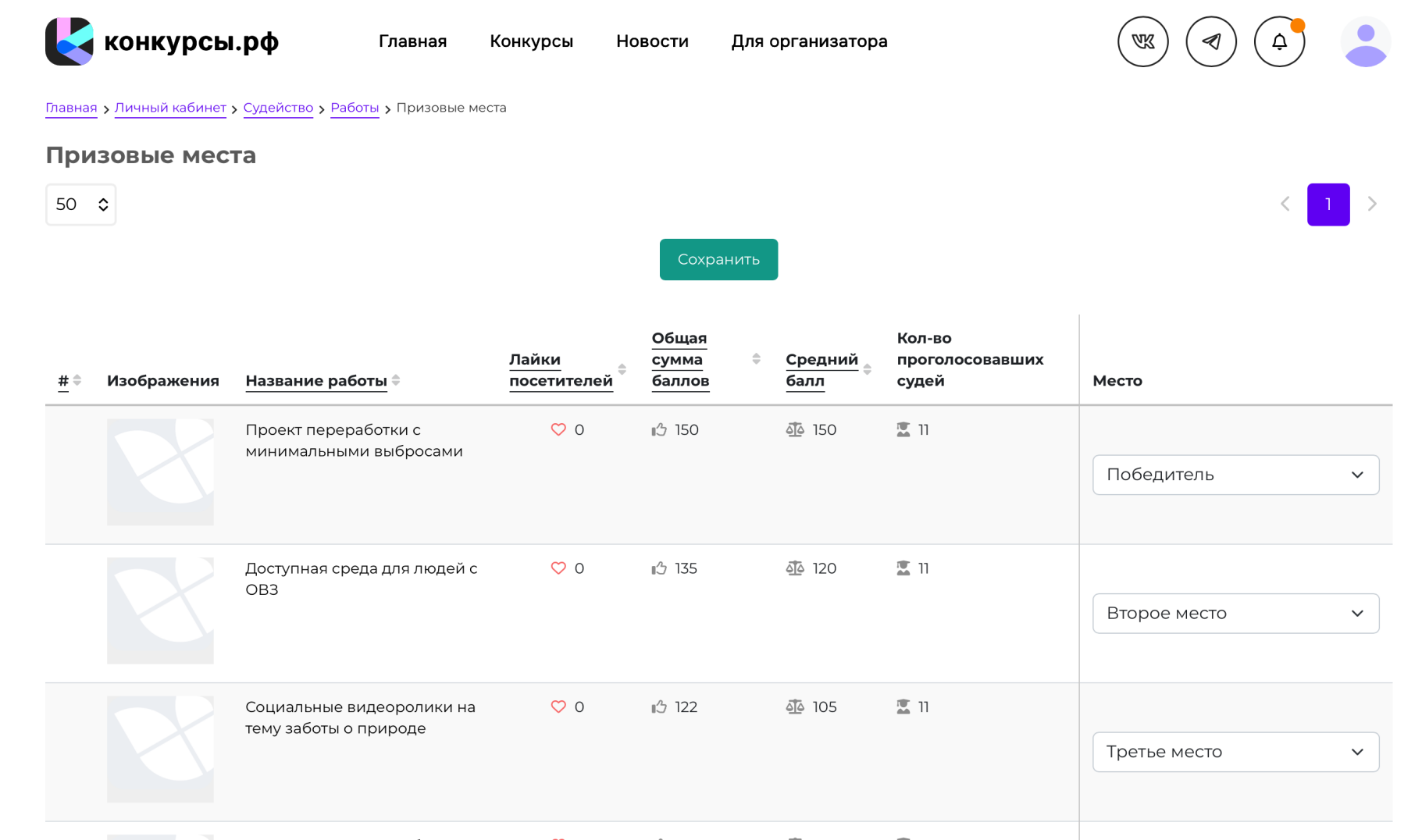Click the Telegram paper plane icon
The image size is (1422, 840).
click(1210, 41)
